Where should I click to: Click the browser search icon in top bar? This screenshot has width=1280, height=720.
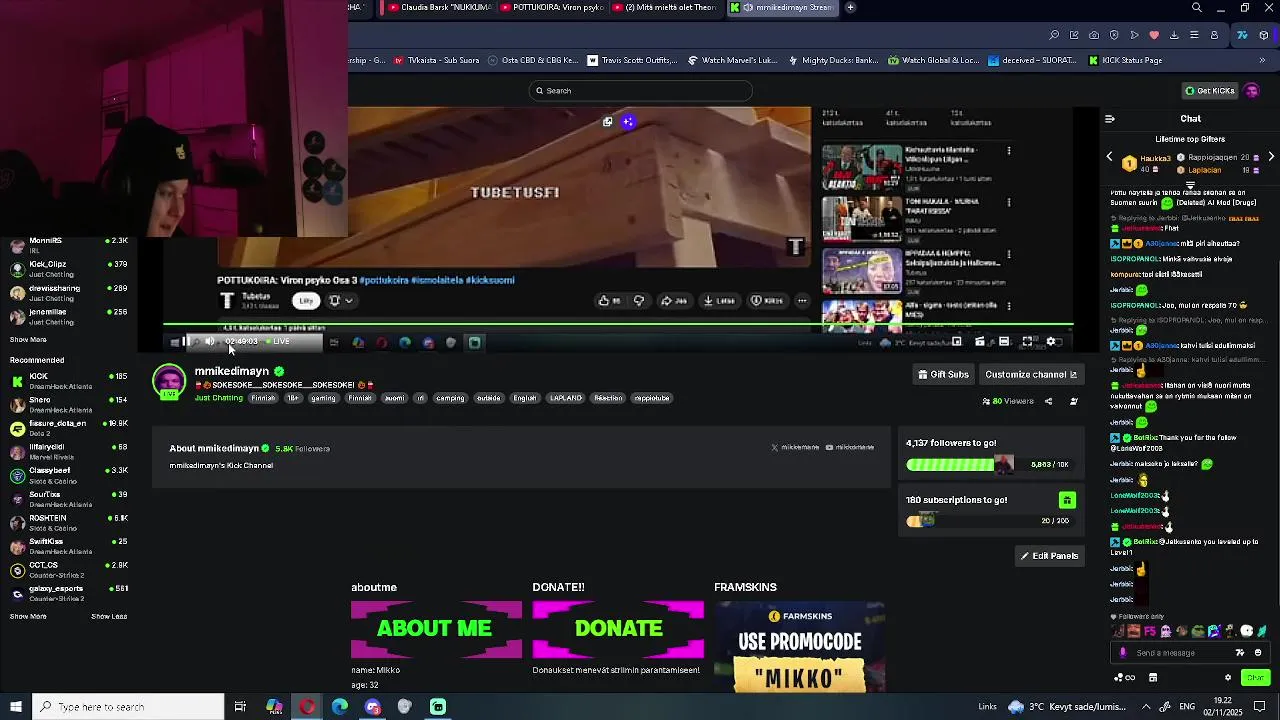click(x=1197, y=8)
